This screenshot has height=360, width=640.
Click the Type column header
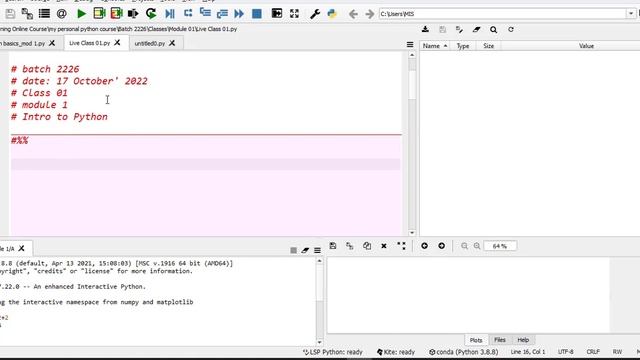point(463,46)
